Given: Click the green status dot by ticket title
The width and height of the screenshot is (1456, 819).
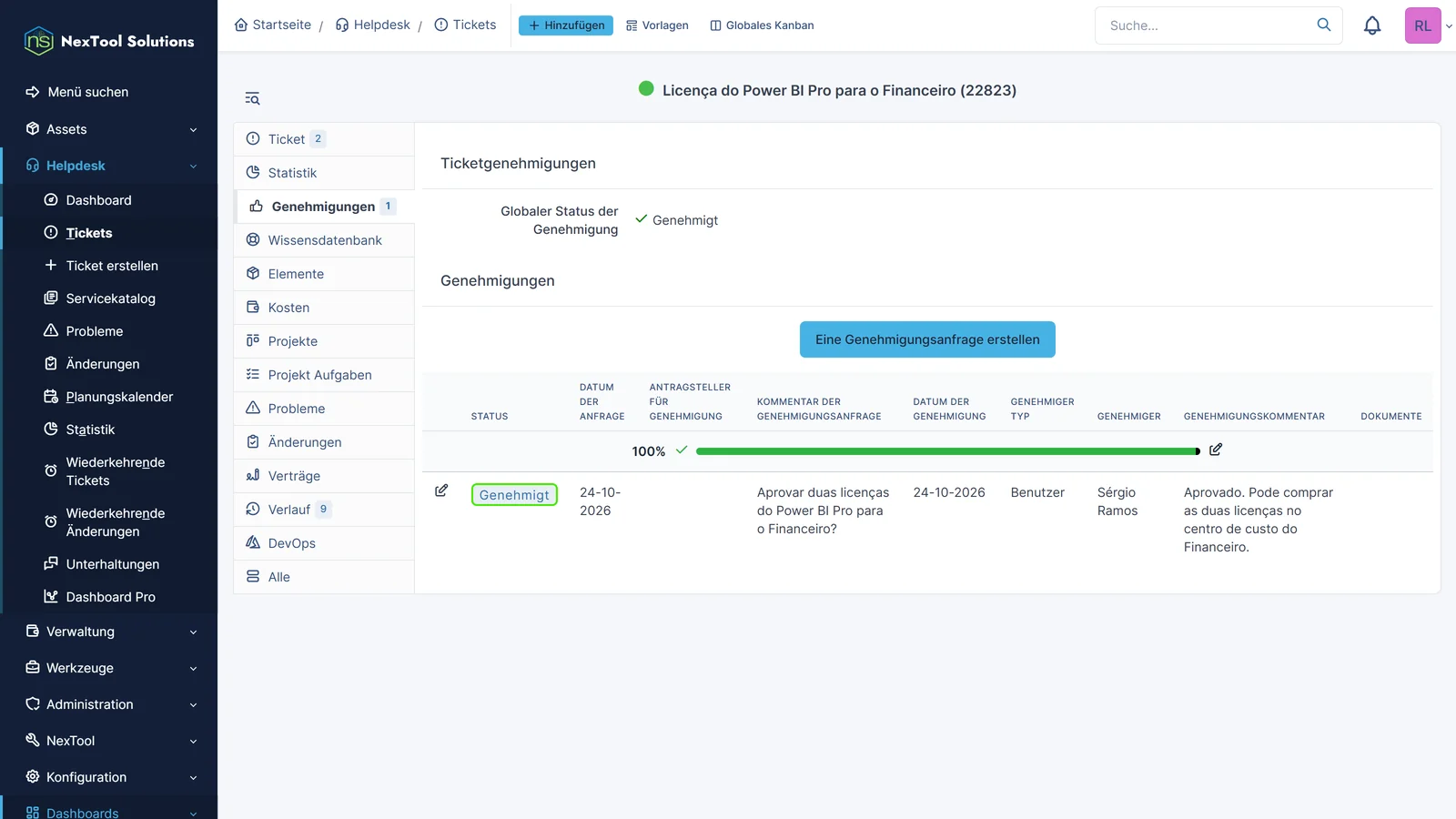Looking at the screenshot, I should click(x=646, y=88).
